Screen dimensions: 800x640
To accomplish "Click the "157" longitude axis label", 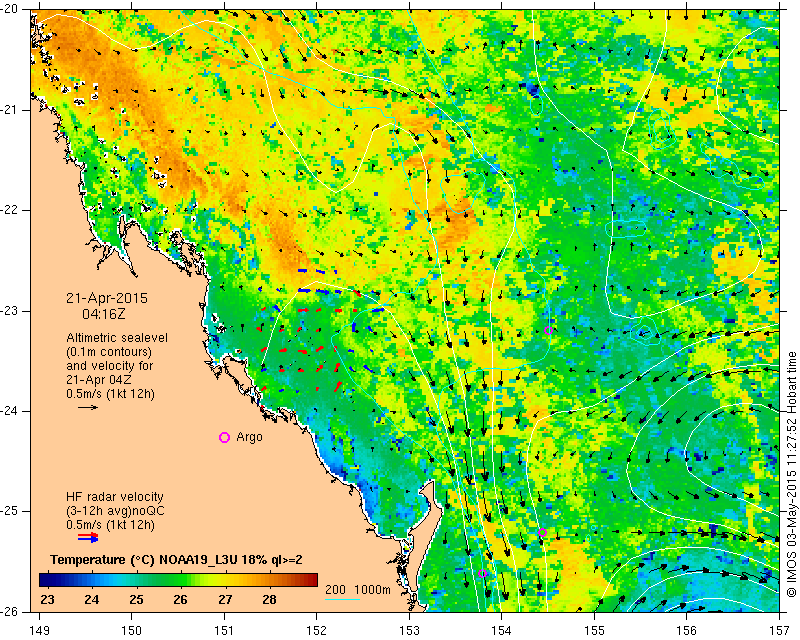I will [x=780, y=630].
